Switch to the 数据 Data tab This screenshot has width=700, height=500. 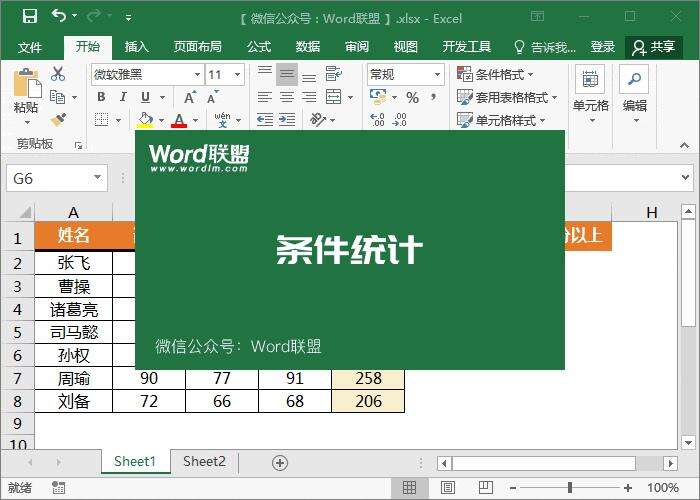click(308, 46)
